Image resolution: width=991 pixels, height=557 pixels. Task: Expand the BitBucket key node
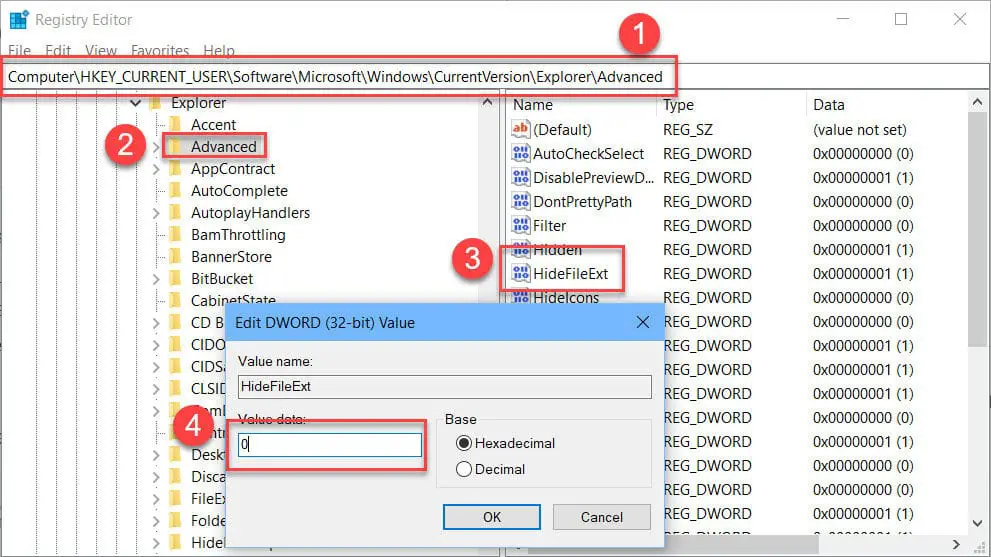pos(155,279)
